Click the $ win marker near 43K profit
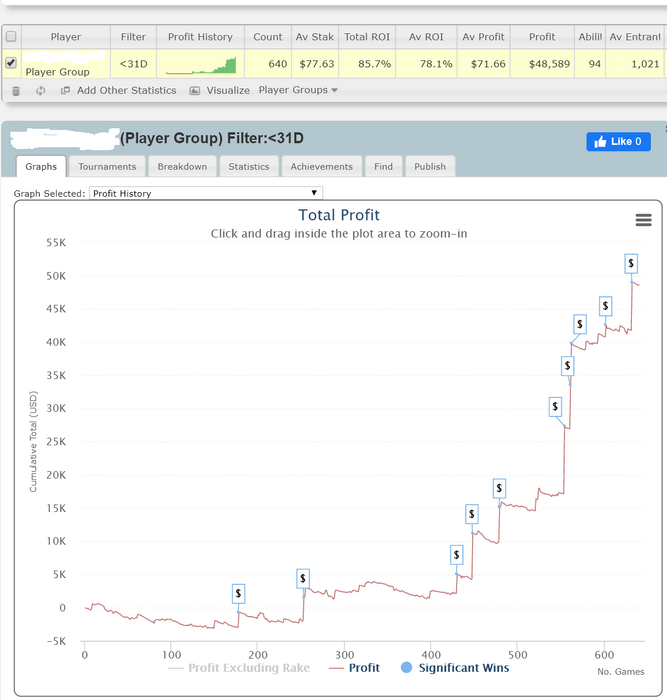This screenshot has width=667, height=700. click(x=605, y=306)
